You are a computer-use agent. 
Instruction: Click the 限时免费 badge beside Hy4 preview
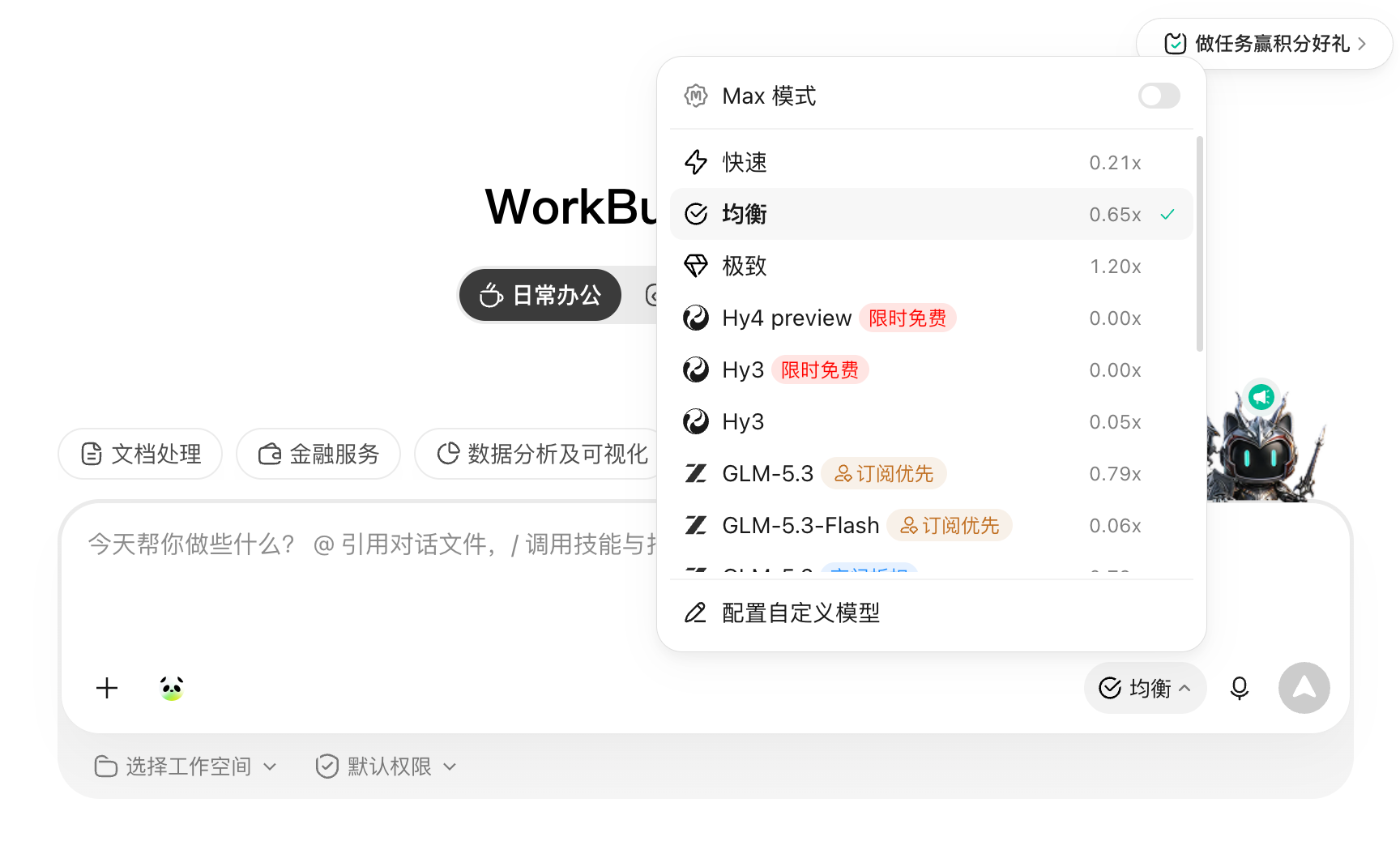(x=907, y=318)
